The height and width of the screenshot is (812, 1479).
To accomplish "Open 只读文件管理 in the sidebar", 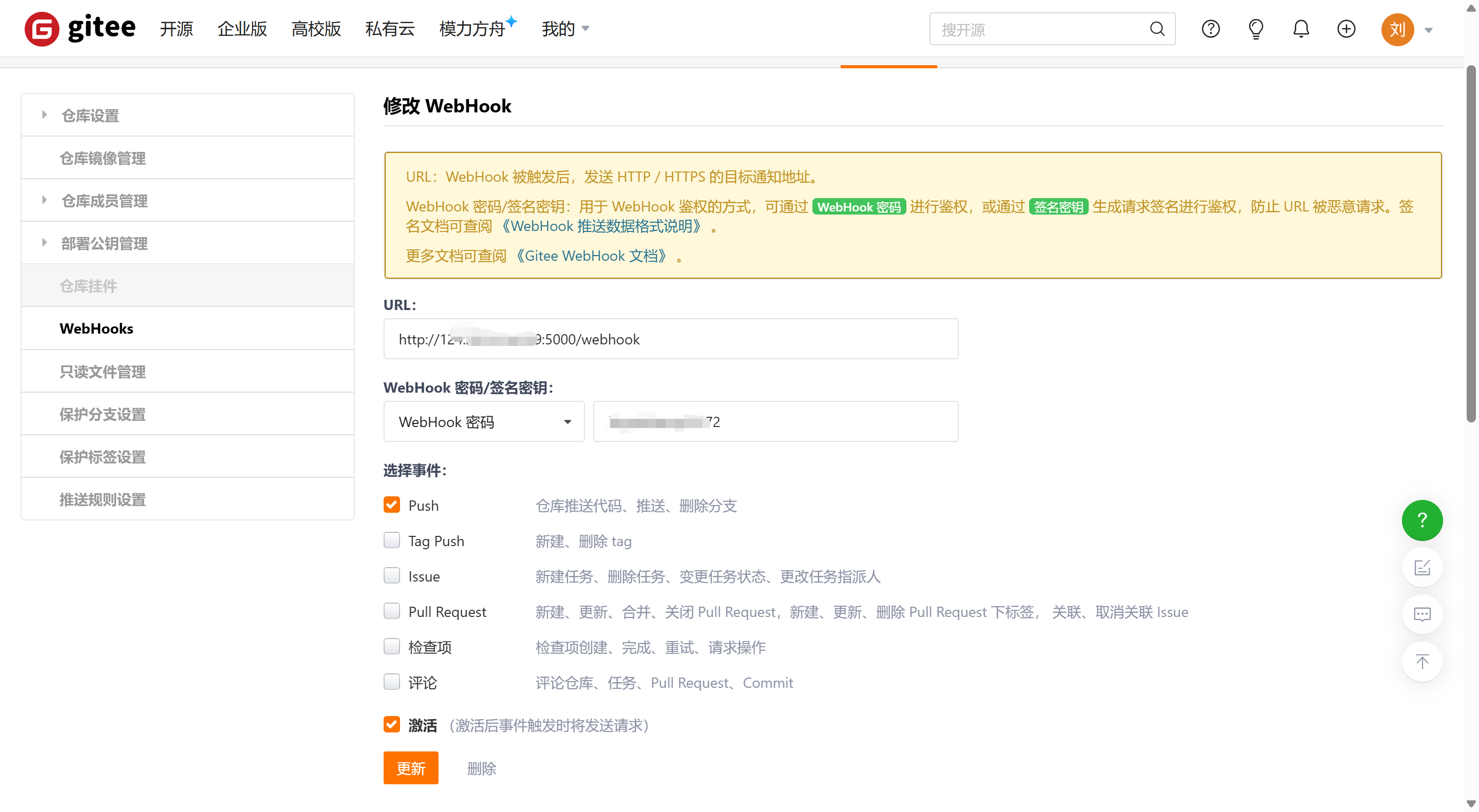I will tap(187, 371).
